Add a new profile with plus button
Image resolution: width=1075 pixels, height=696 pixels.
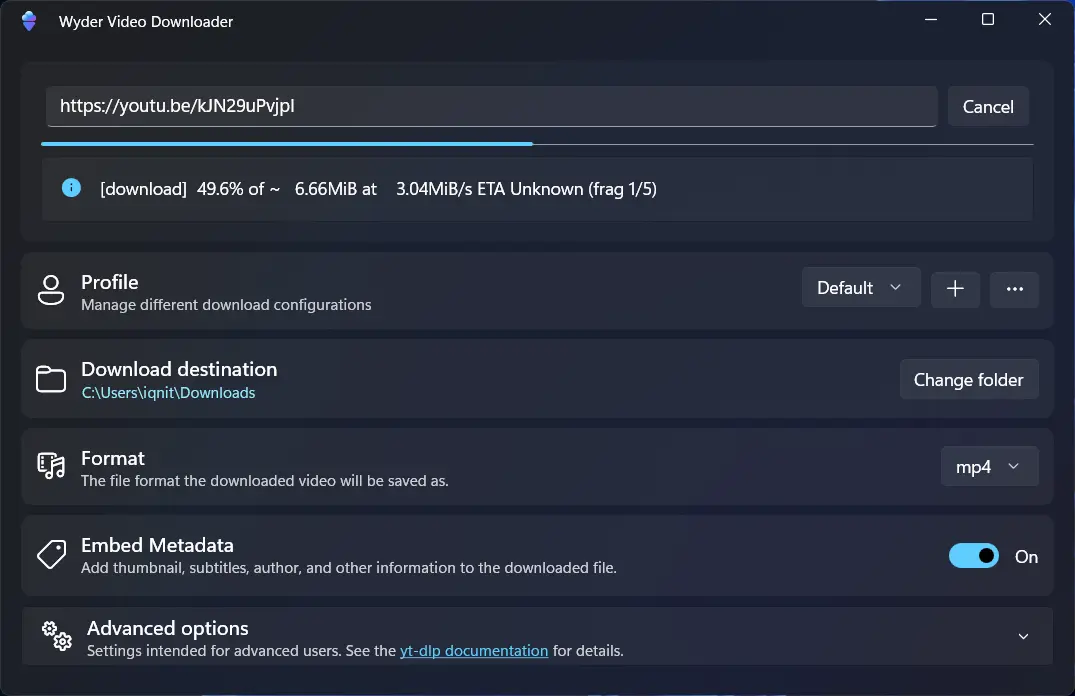coord(955,288)
